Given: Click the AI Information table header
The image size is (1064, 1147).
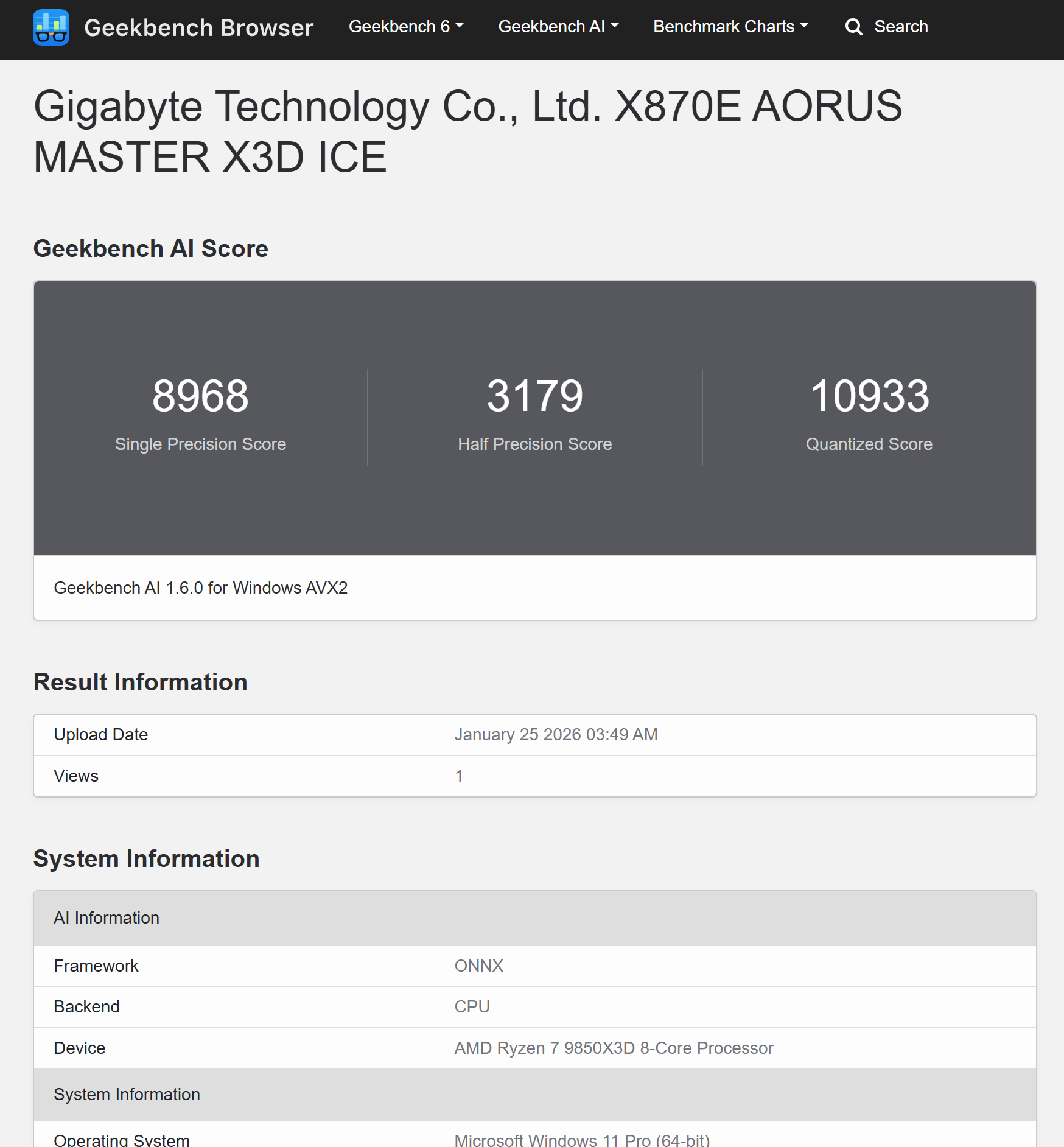Looking at the screenshot, I should [x=107, y=917].
